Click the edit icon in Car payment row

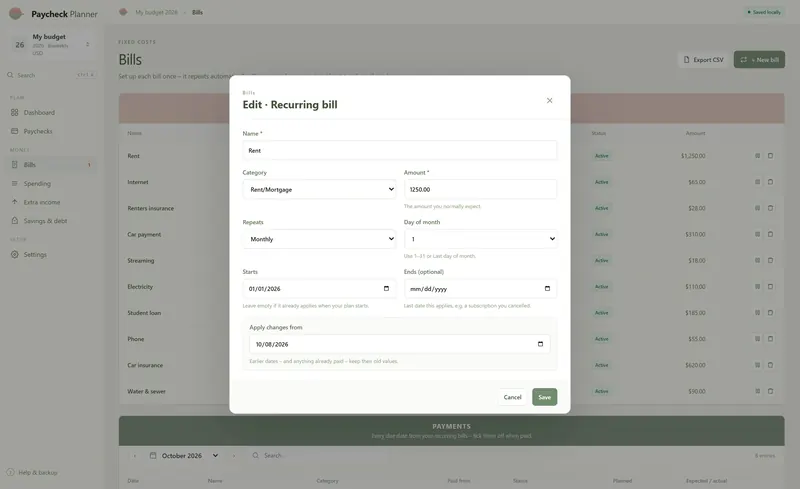point(758,234)
